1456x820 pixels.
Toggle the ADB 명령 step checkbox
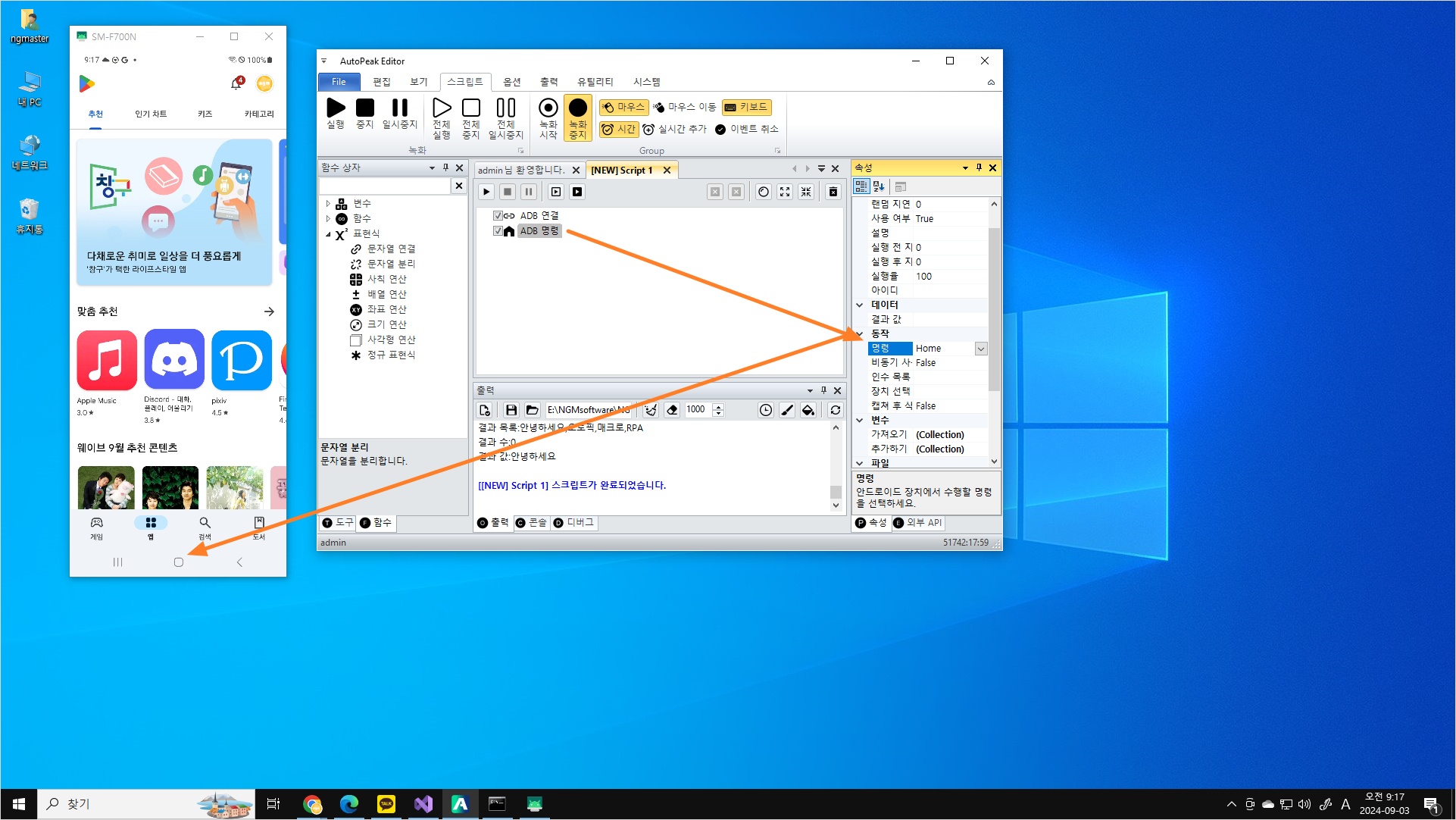click(498, 230)
